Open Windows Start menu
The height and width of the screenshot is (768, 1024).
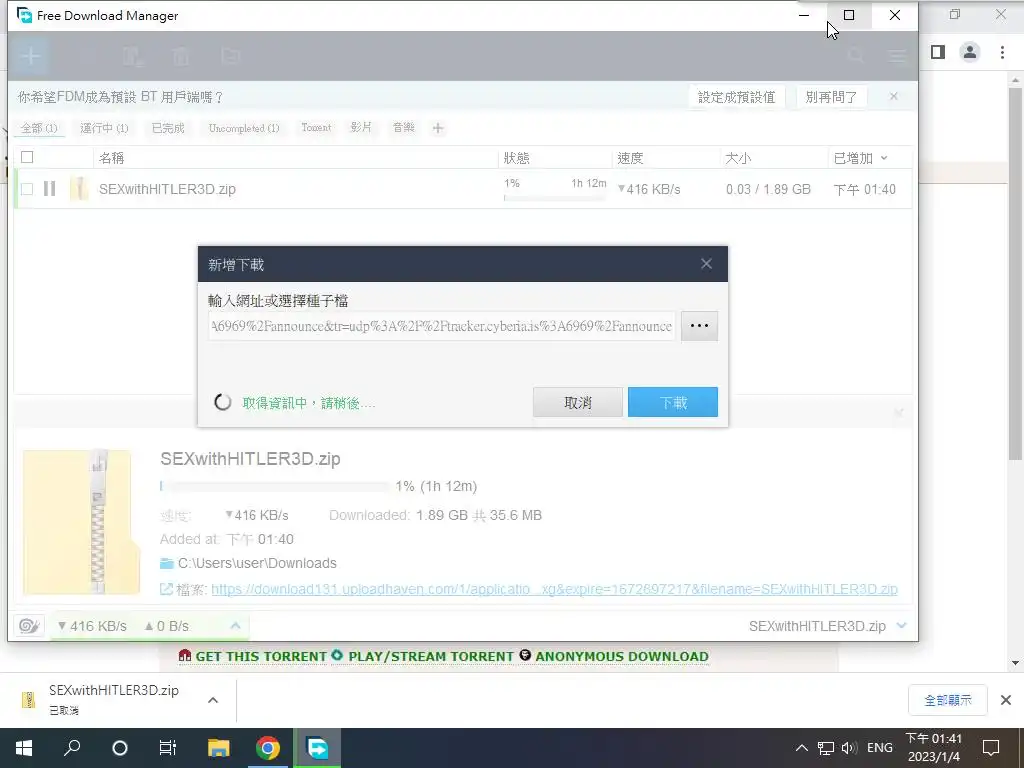(x=24, y=748)
